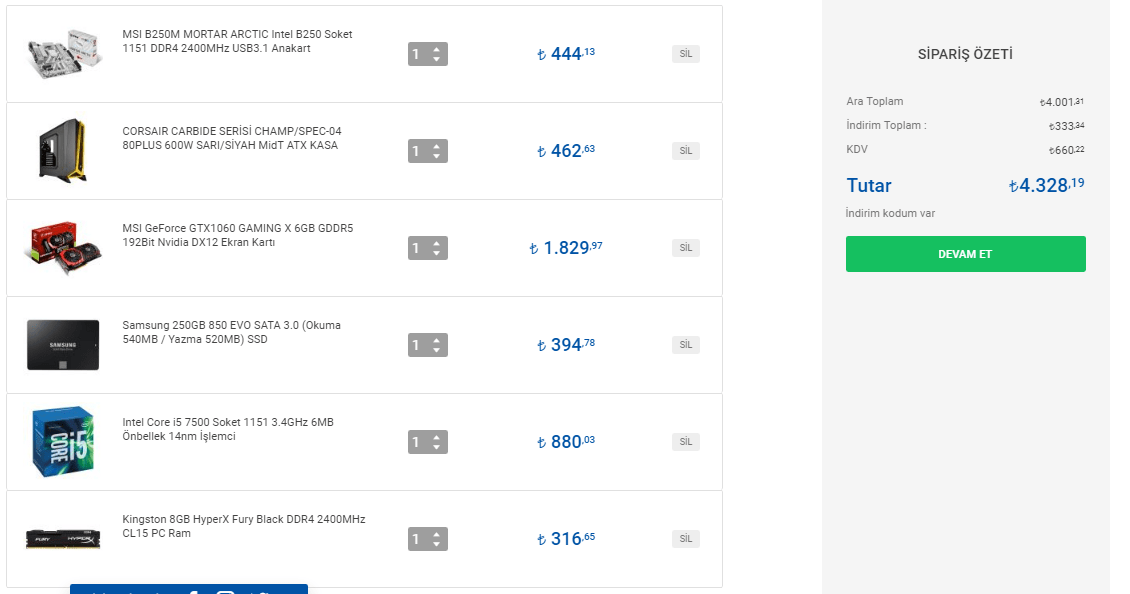Click the MSI GTX1060 graphics card image
This screenshot has width=1130, height=594.
(x=64, y=248)
